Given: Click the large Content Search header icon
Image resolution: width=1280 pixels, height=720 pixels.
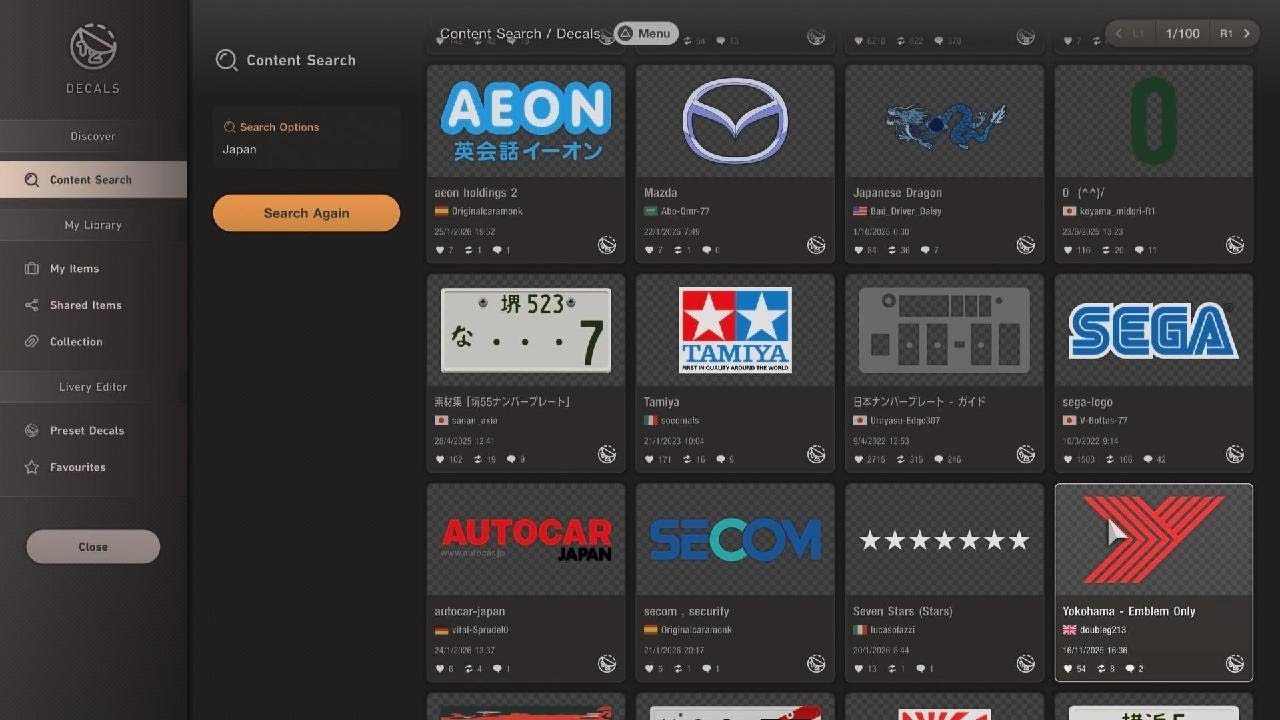Looking at the screenshot, I should coord(227,60).
